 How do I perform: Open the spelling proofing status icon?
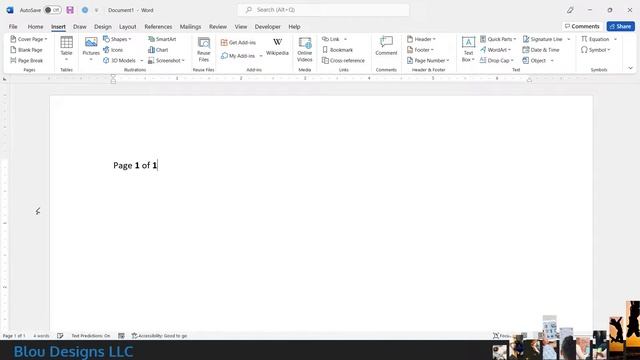pos(60,336)
